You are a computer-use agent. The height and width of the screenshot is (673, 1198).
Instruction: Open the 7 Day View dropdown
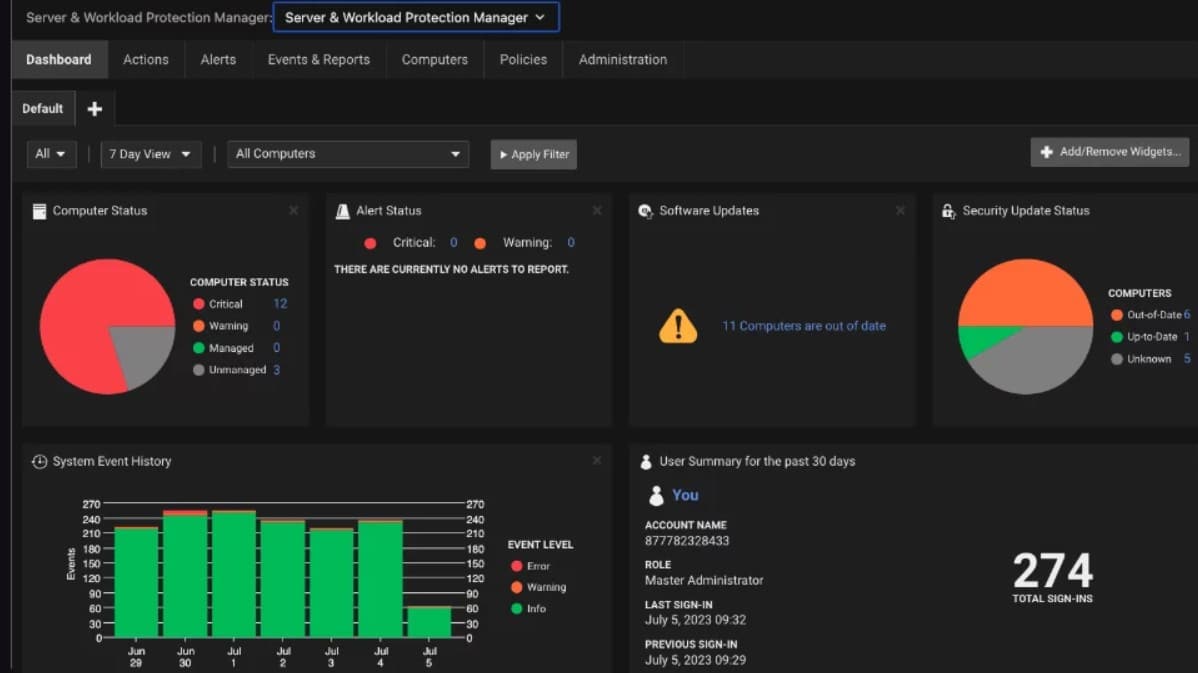pyautogui.click(x=150, y=154)
